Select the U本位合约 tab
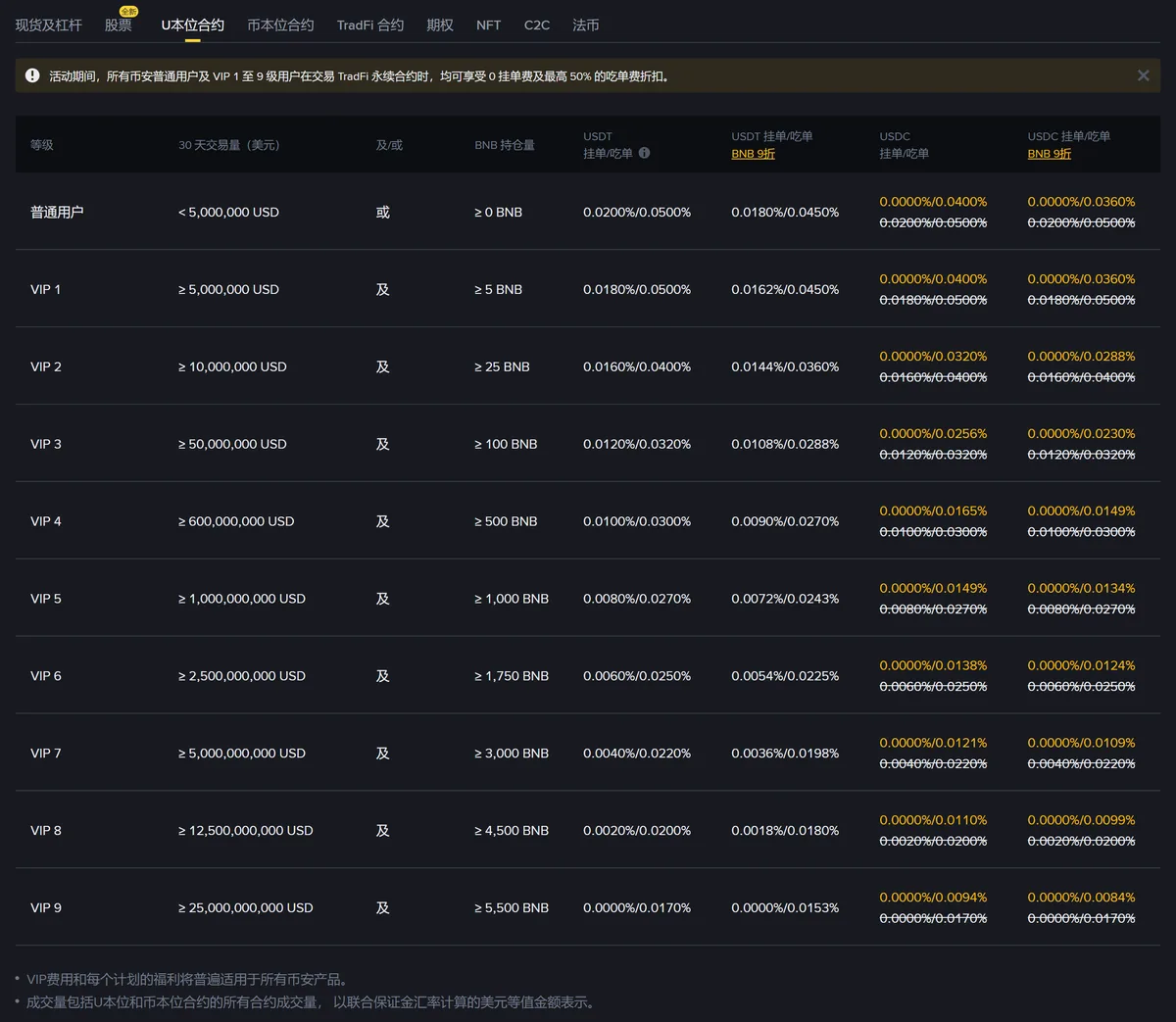The height and width of the screenshot is (1022, 1176). coord(193,25)
